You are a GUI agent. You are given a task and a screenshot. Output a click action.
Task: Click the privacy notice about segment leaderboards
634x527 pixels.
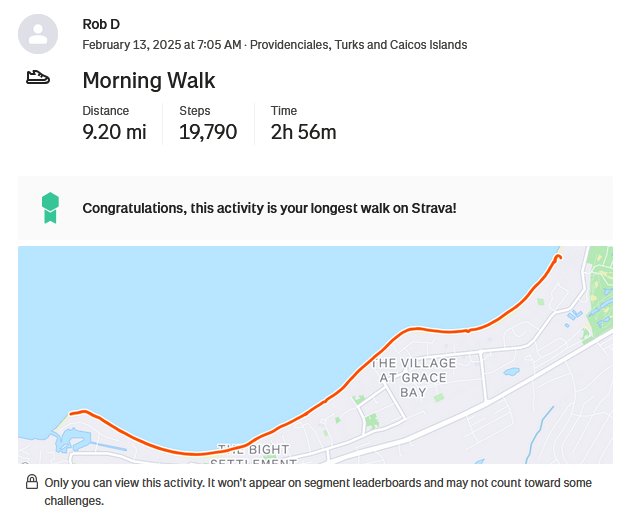point(318,491)
